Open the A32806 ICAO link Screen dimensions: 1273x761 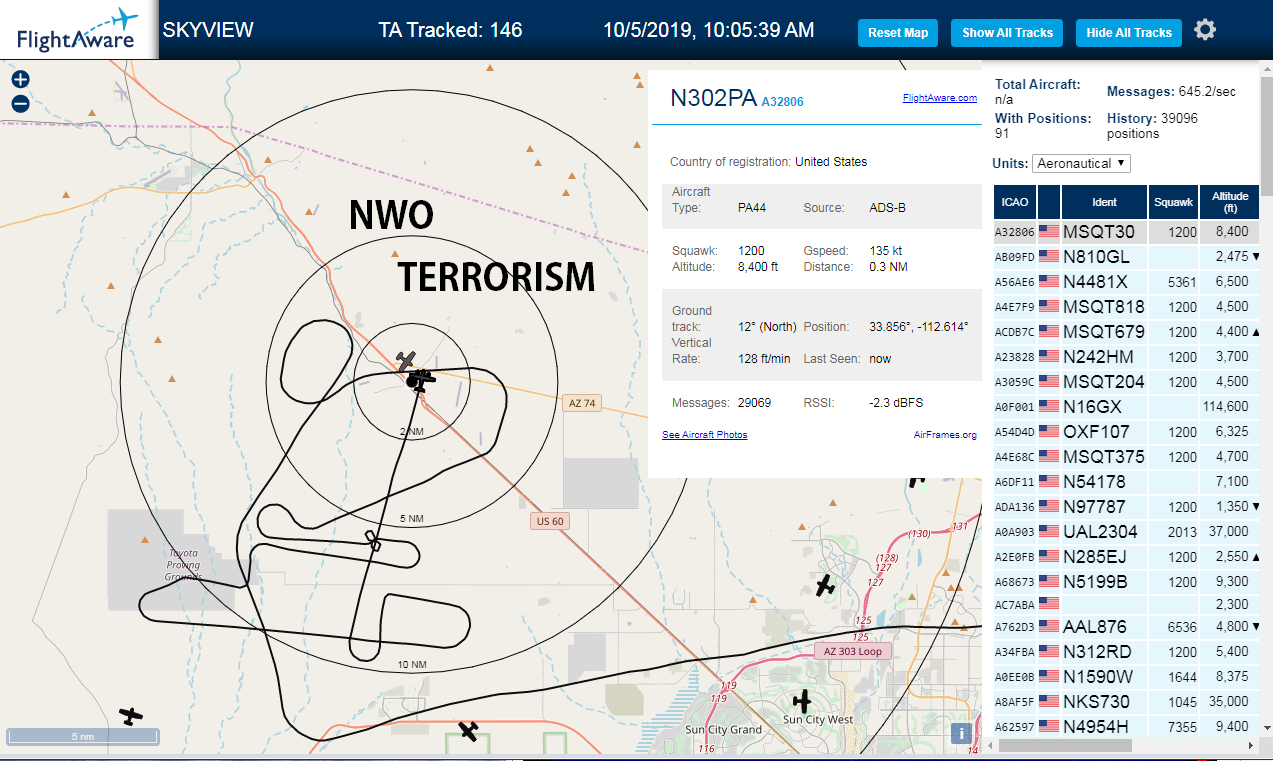(x=782, y=102)
